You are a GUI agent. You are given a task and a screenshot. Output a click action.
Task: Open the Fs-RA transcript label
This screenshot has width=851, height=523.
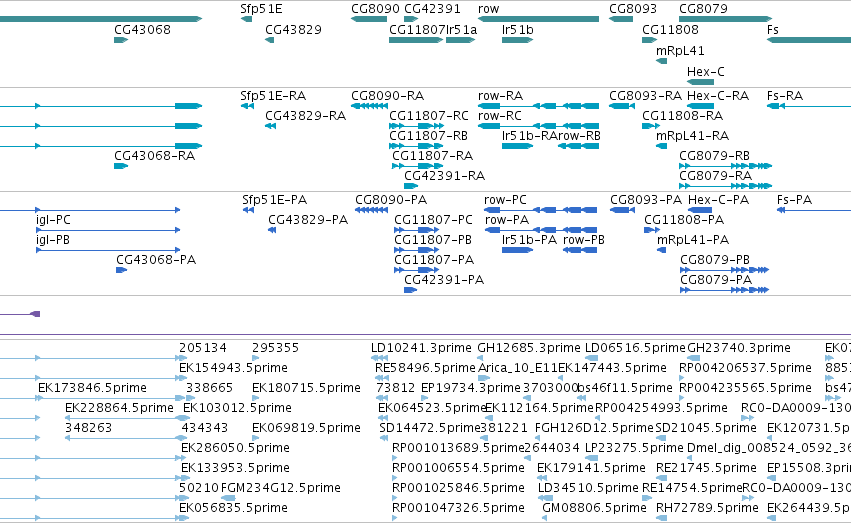(x=785, y=95)
